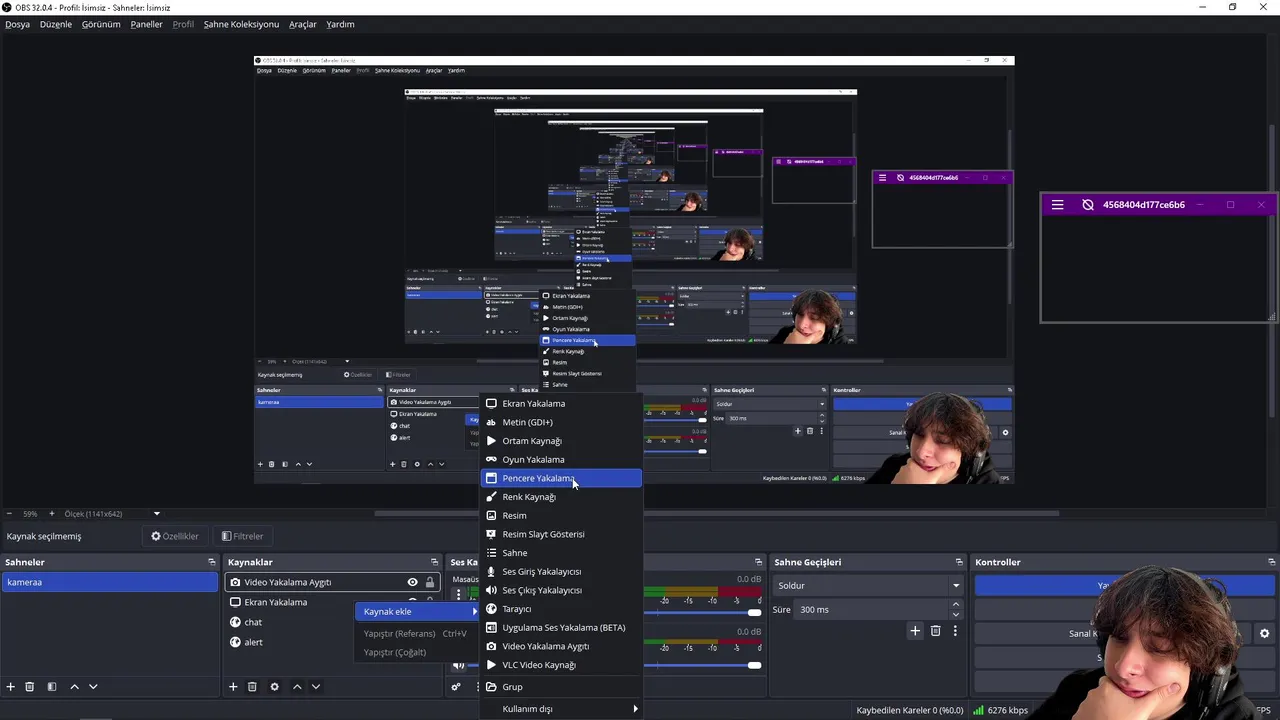1280x720 pixels.
Task: Choose Oyun Yakalama source type
Action: pyautogui.click(x=561, y=460)
